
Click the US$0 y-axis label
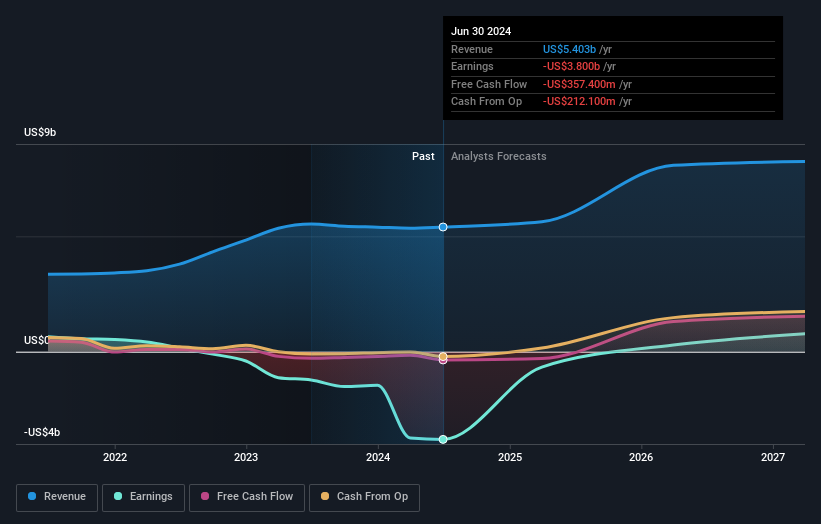tap(36, 340)
